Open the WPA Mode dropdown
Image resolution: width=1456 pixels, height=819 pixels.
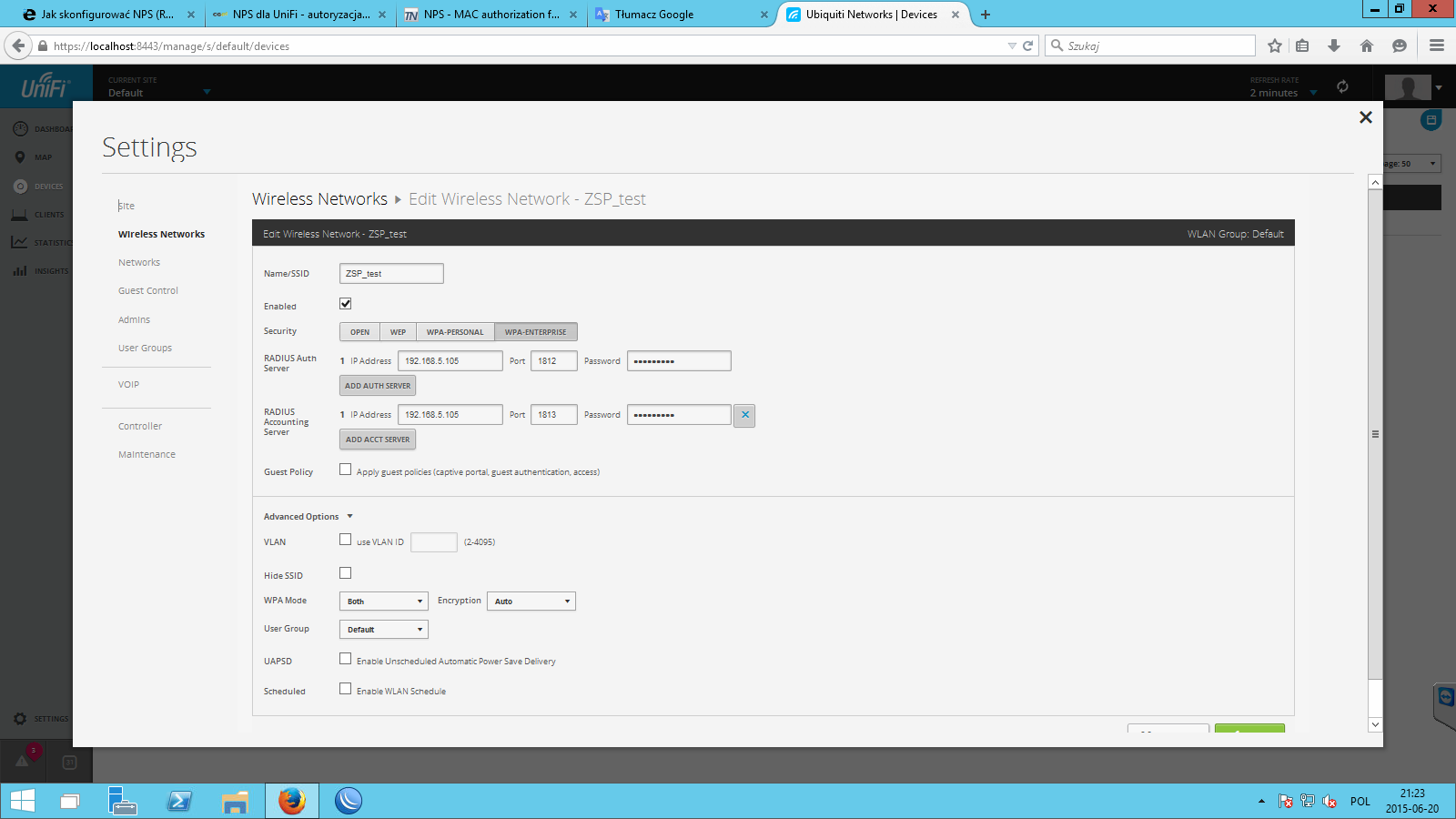click(x=383, y=602)
